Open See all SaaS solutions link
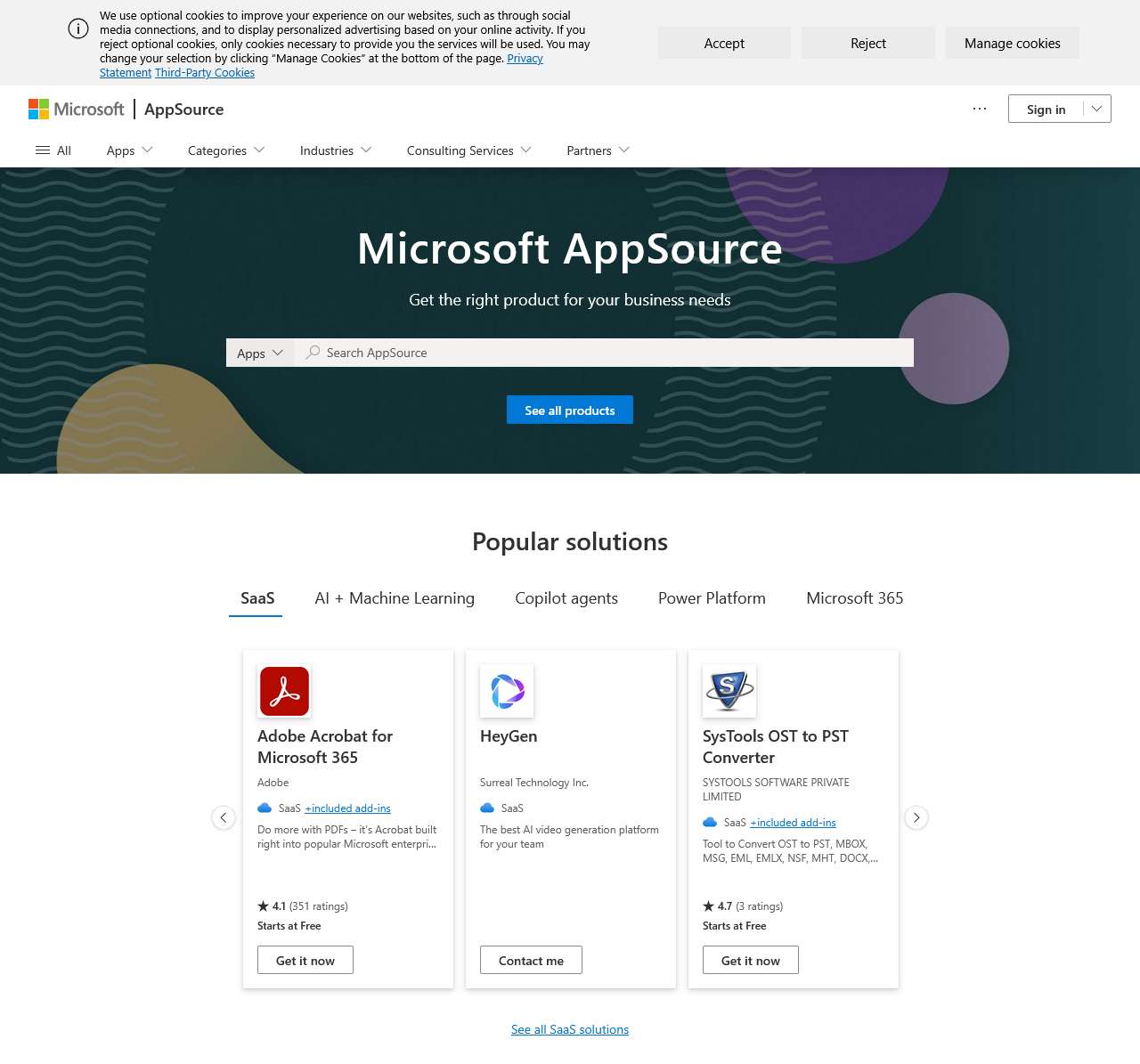This screenshot has height=1064, width=1140. 570,1029
